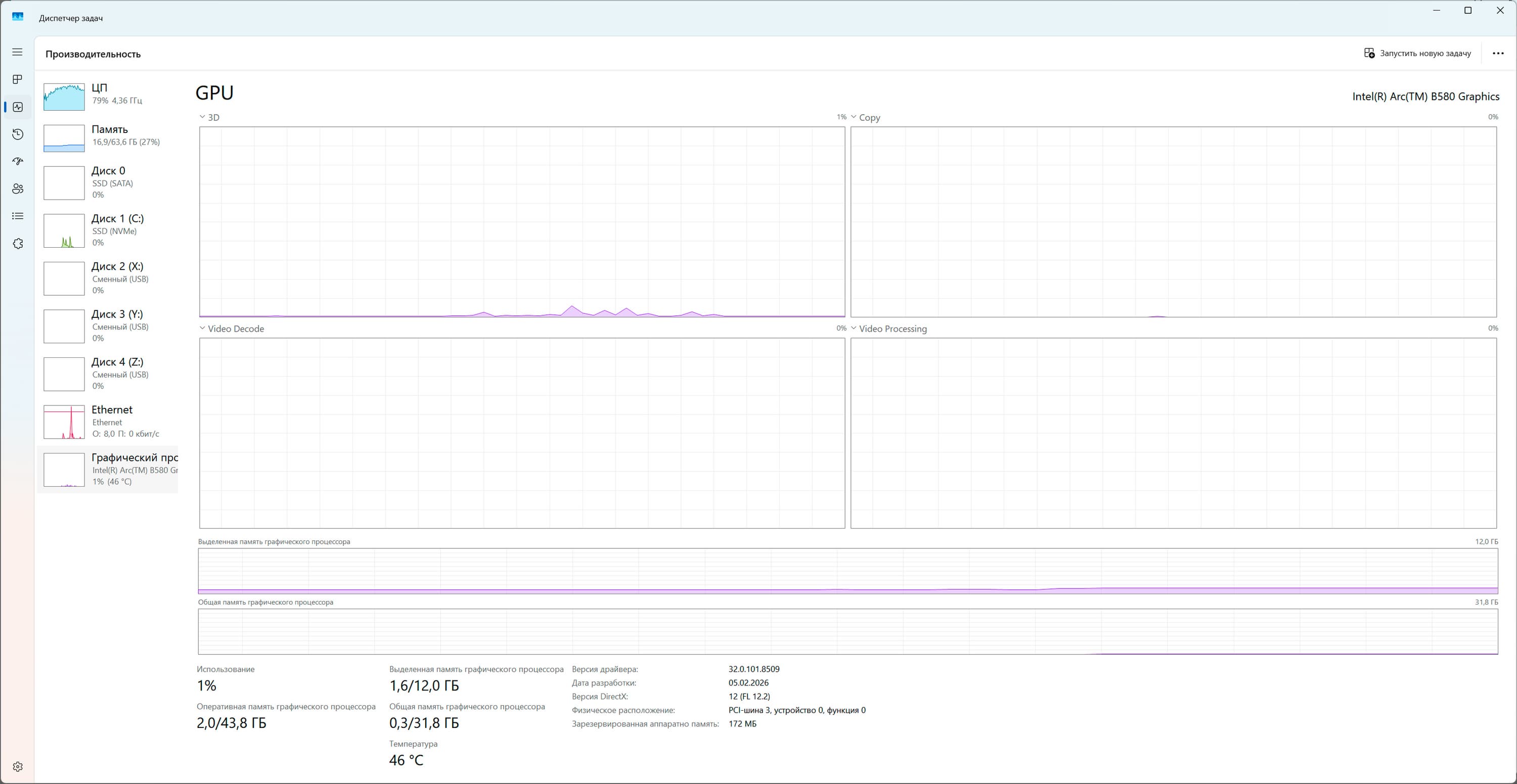
Task: Click the Диск 1 (C:) graph thumbnail
Action: pos(64,230)
